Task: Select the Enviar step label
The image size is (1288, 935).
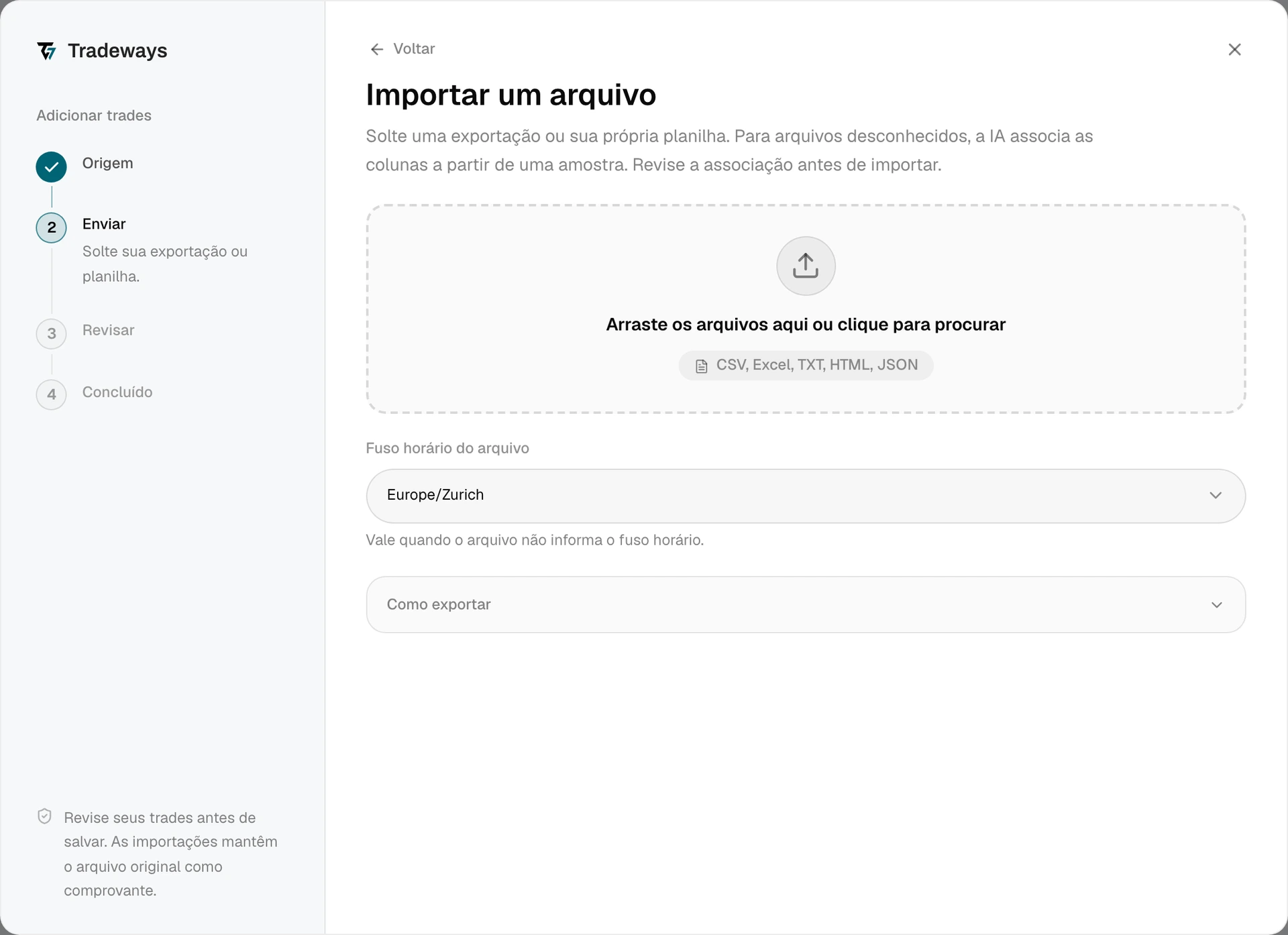Action: [x=104, y=224]
